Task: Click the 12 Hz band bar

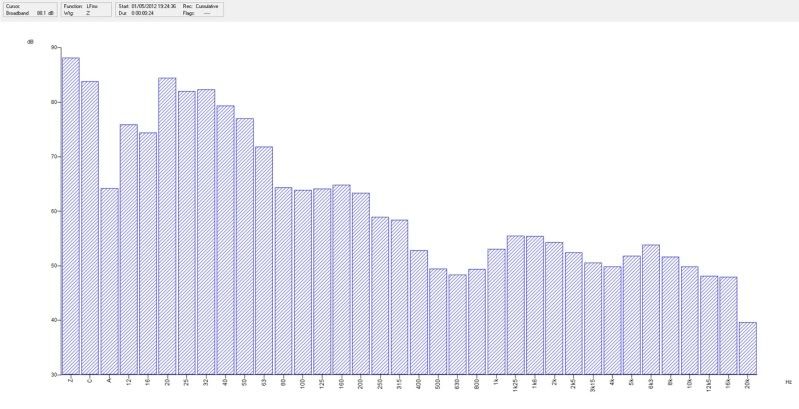Action: tap(128, 249)
